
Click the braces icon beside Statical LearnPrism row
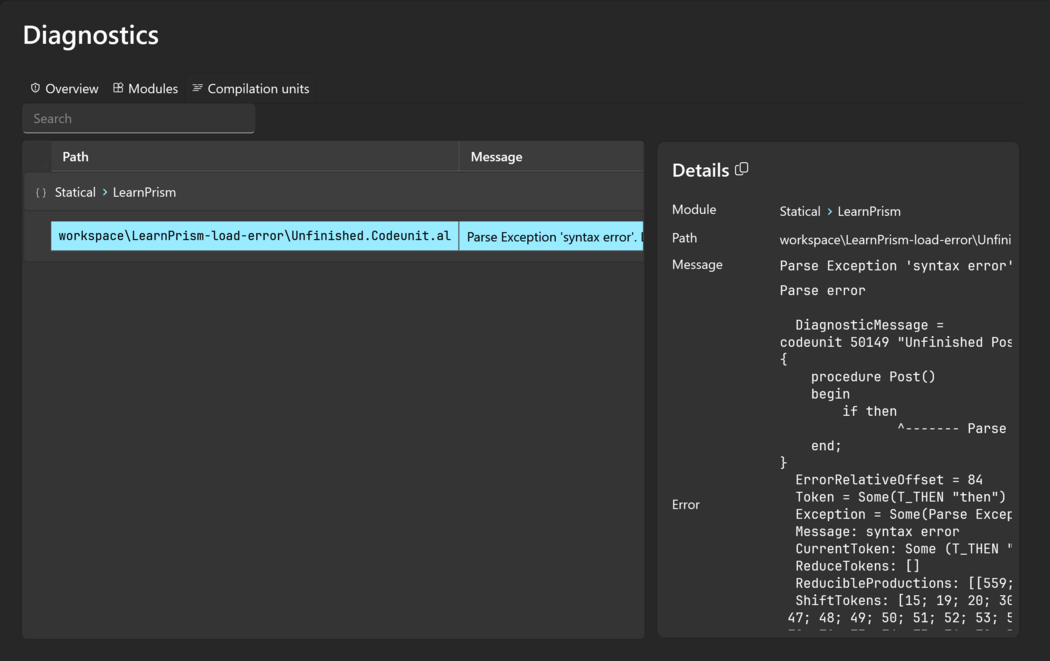coord(40,193)
